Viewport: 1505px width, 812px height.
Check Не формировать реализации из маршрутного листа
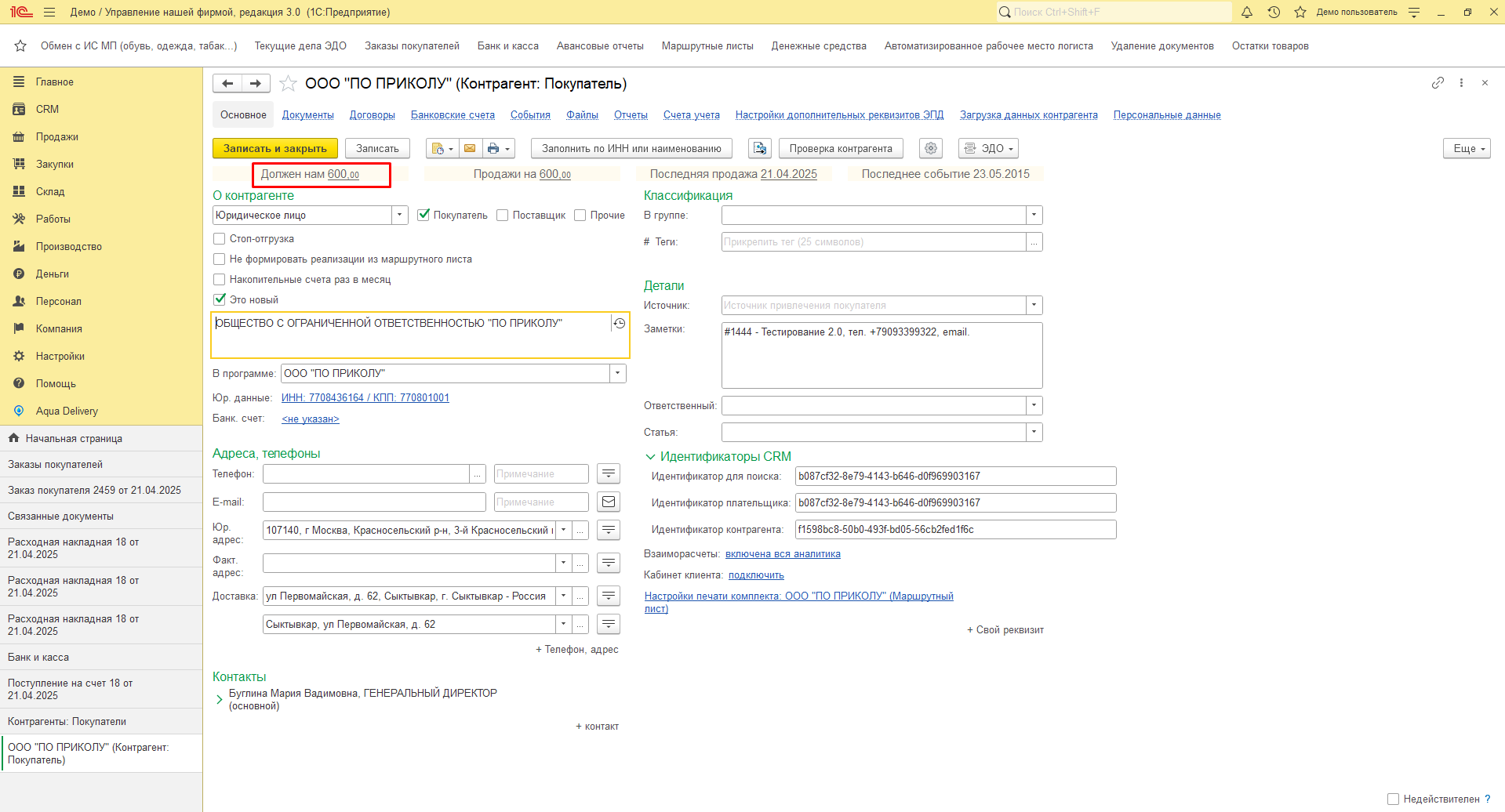pos(220,259)
